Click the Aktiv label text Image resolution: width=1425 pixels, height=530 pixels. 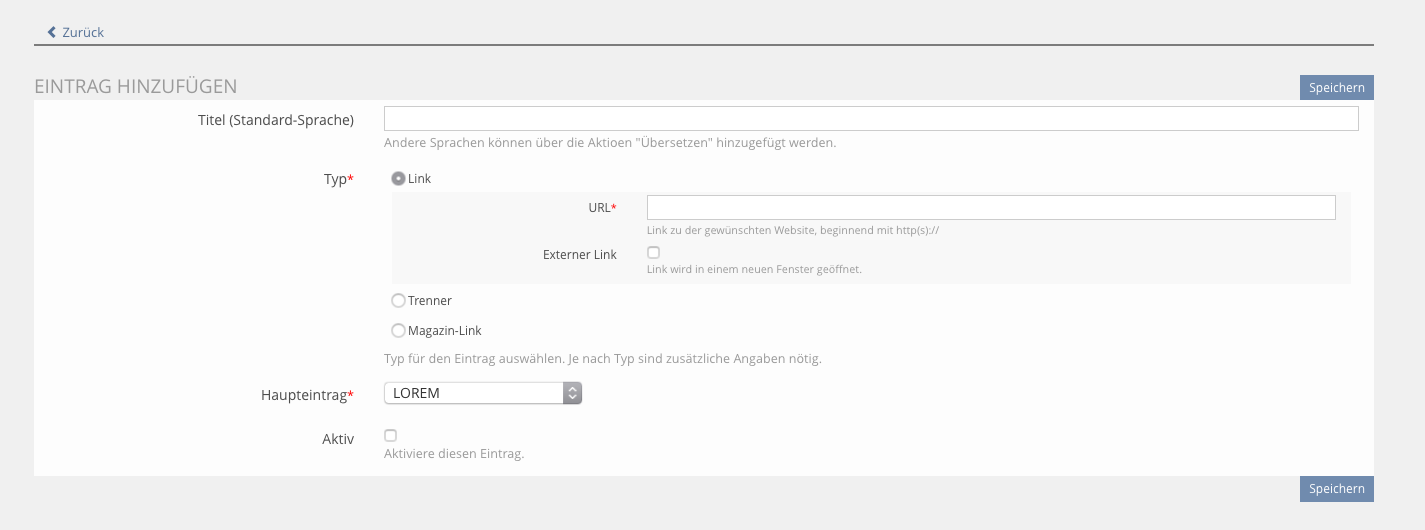337,439
